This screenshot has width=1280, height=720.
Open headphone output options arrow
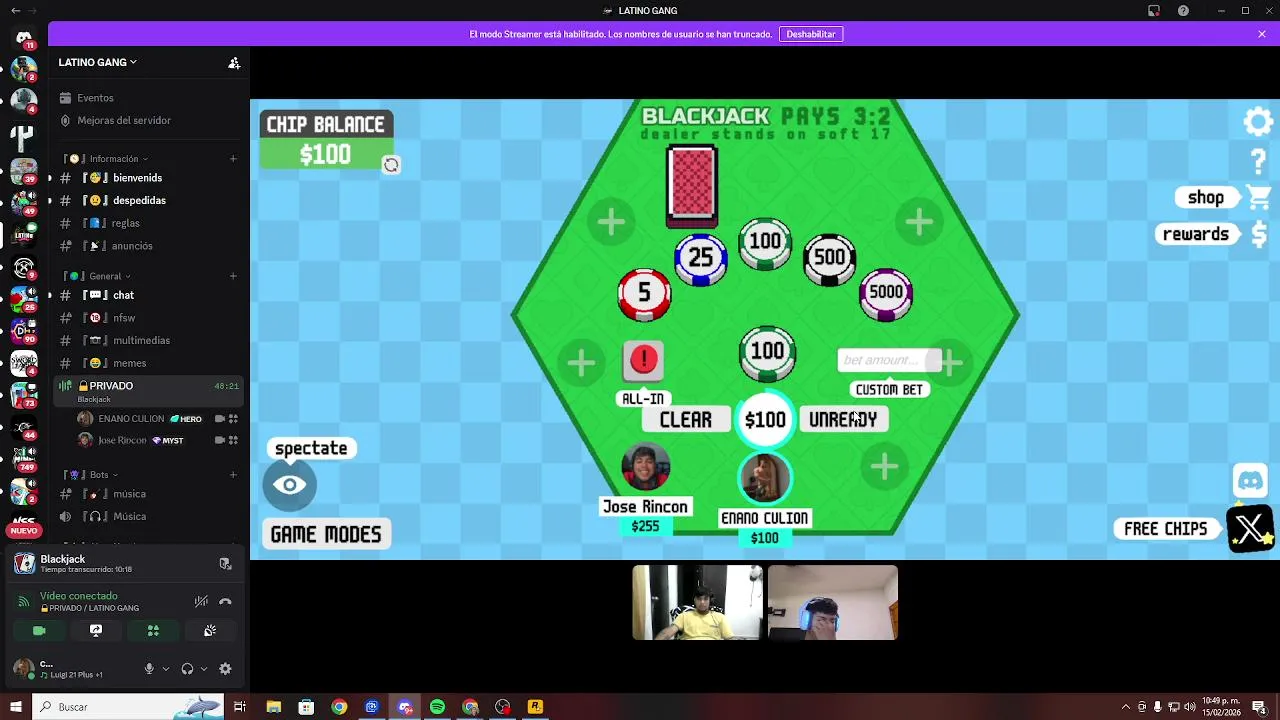click(x=204, y=669)
